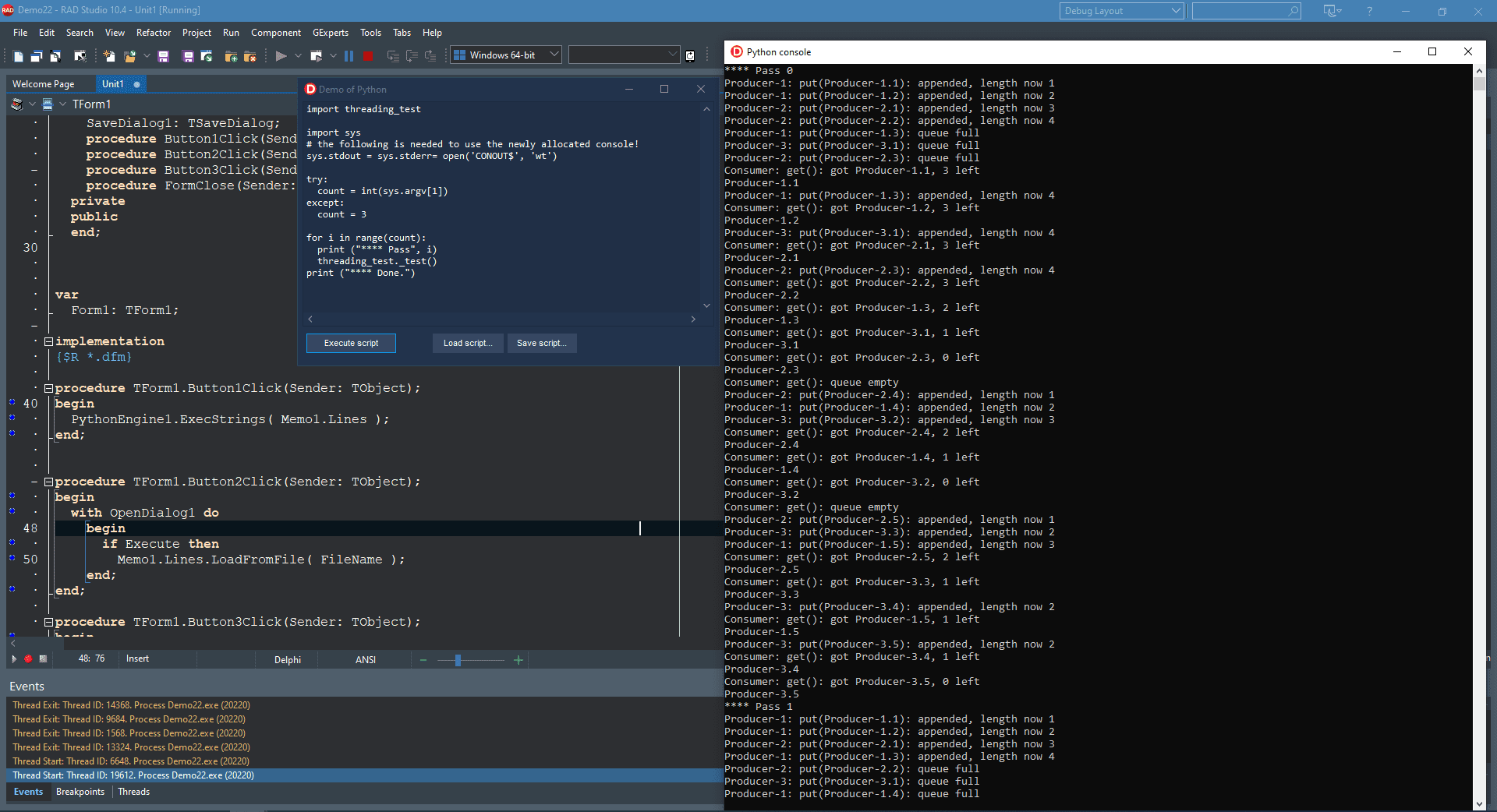Click the Trace Into debug icon
1497x812 pixels.
click(393, 56)
